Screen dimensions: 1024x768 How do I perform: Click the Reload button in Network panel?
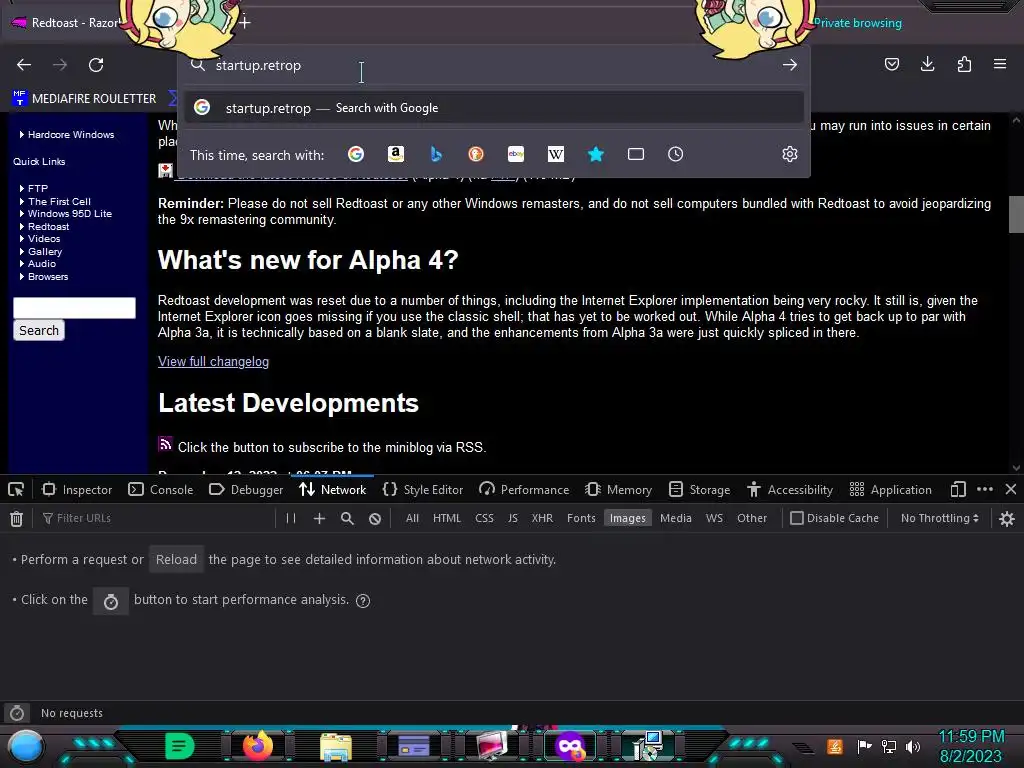pos(176,560)
